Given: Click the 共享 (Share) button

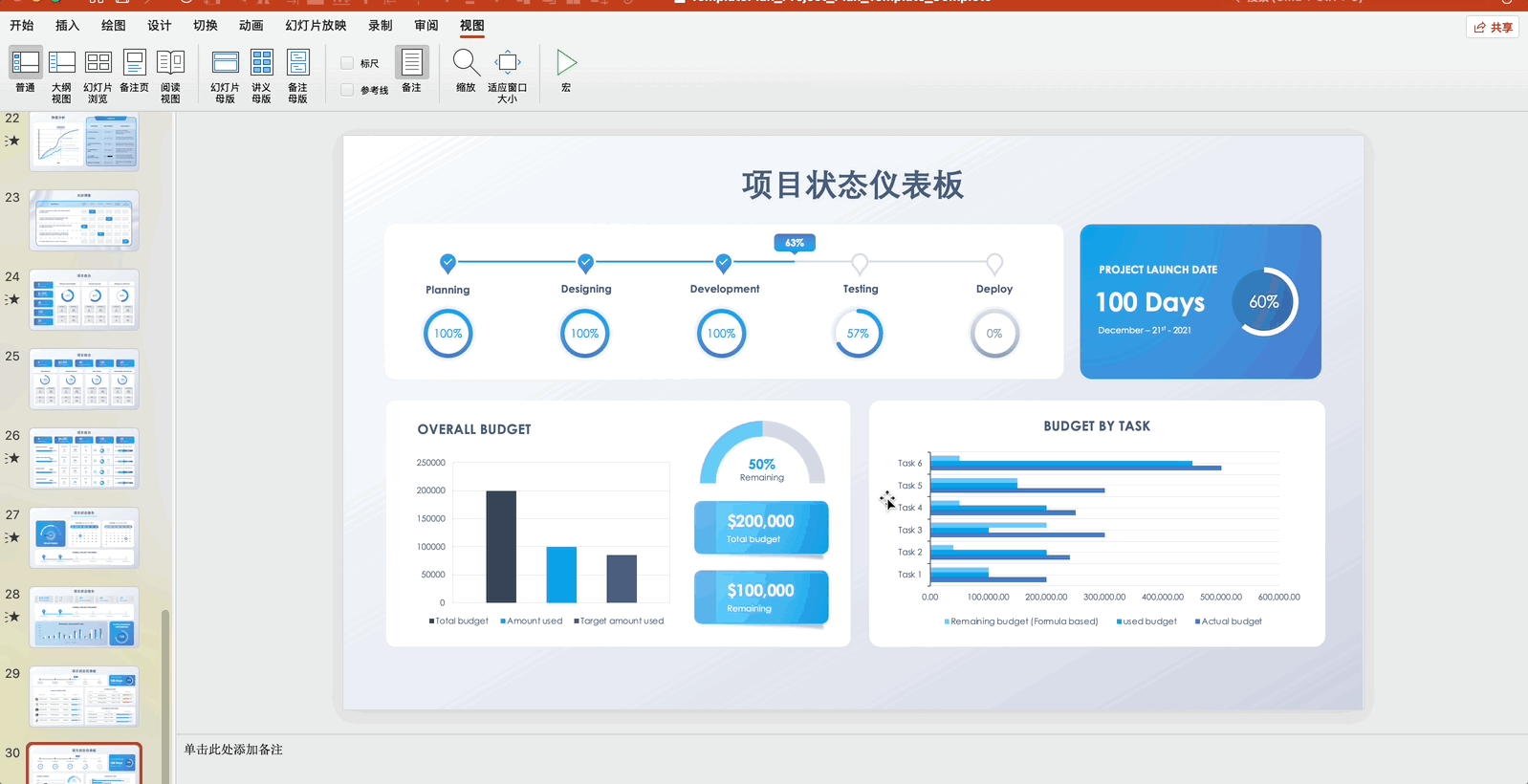Looking at the screenshot, I should [1493, 27].
